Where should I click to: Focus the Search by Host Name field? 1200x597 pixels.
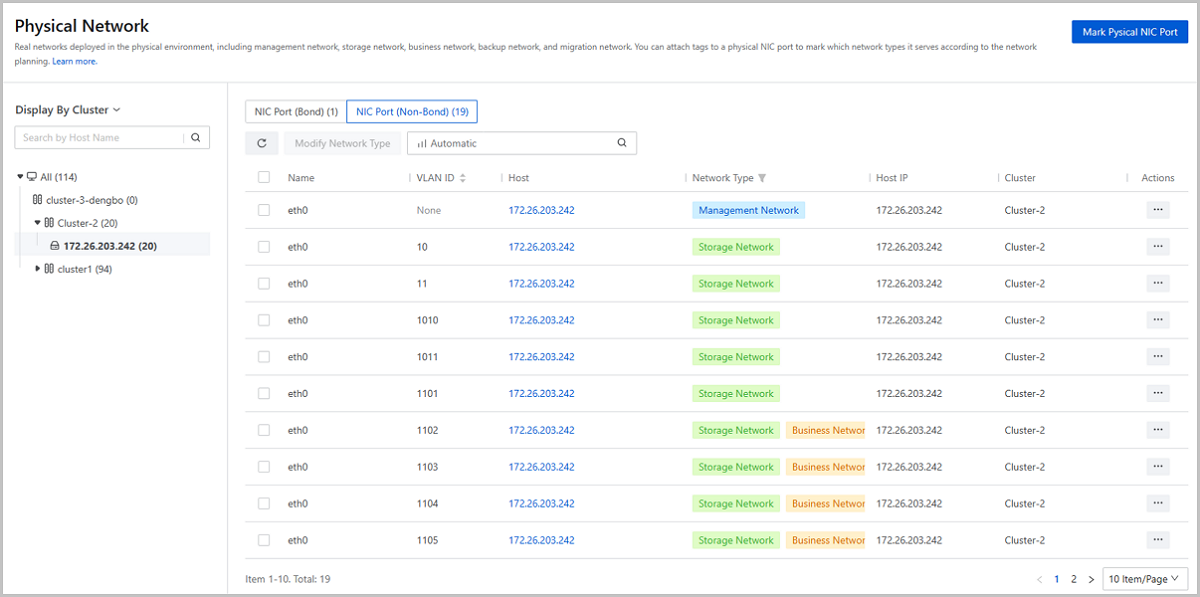pos(100,138)
